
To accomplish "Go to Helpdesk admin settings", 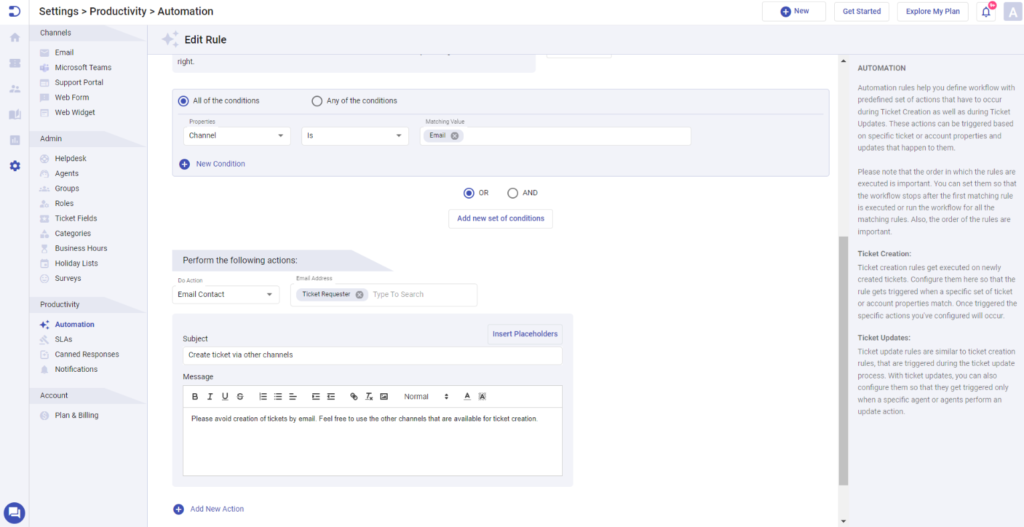I will tap(71, 159).
